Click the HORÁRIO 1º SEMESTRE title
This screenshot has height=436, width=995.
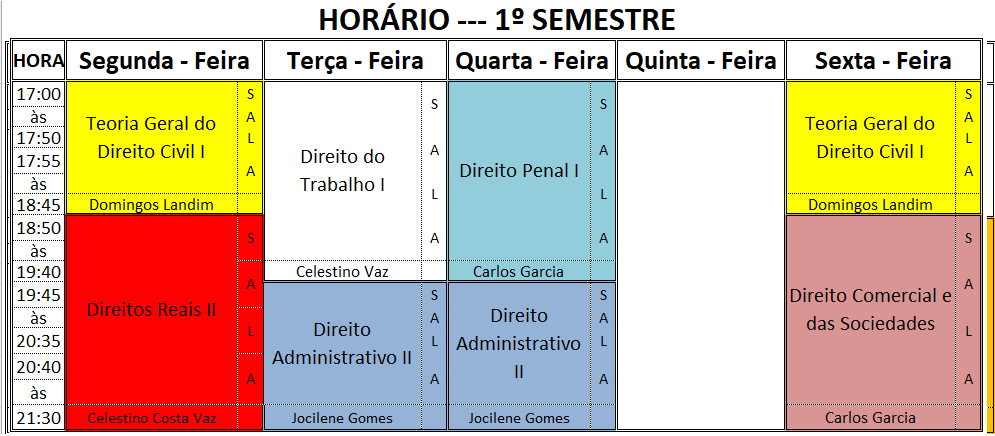click(x=496, y=19)
